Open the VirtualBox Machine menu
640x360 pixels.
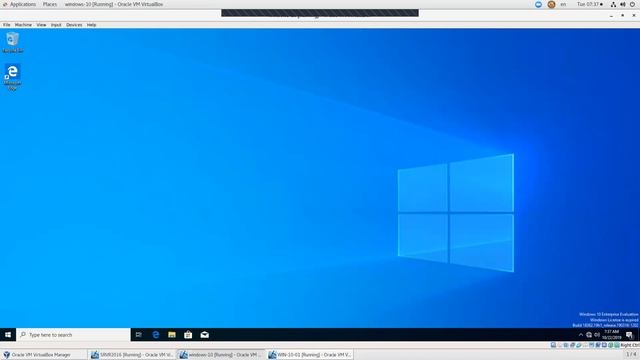coord(23,25)
